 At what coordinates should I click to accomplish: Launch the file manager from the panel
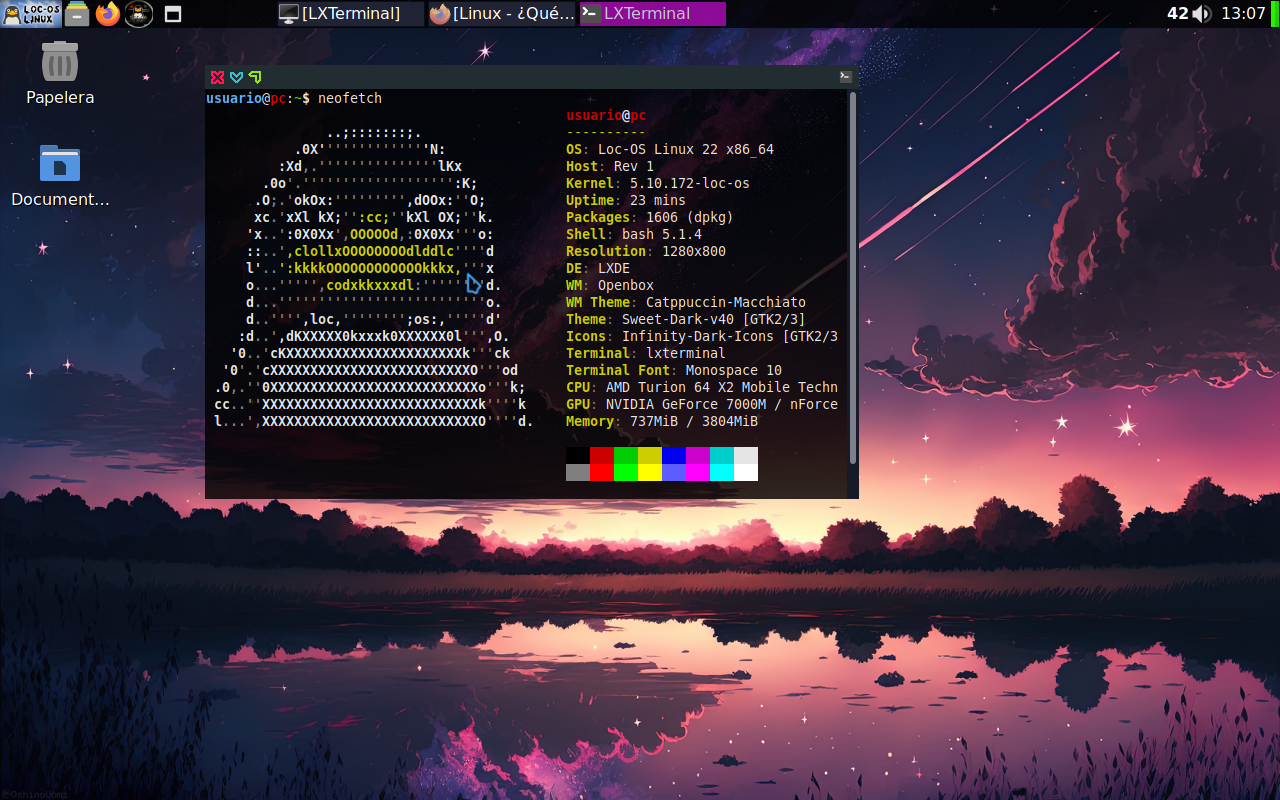pos(77,13)
